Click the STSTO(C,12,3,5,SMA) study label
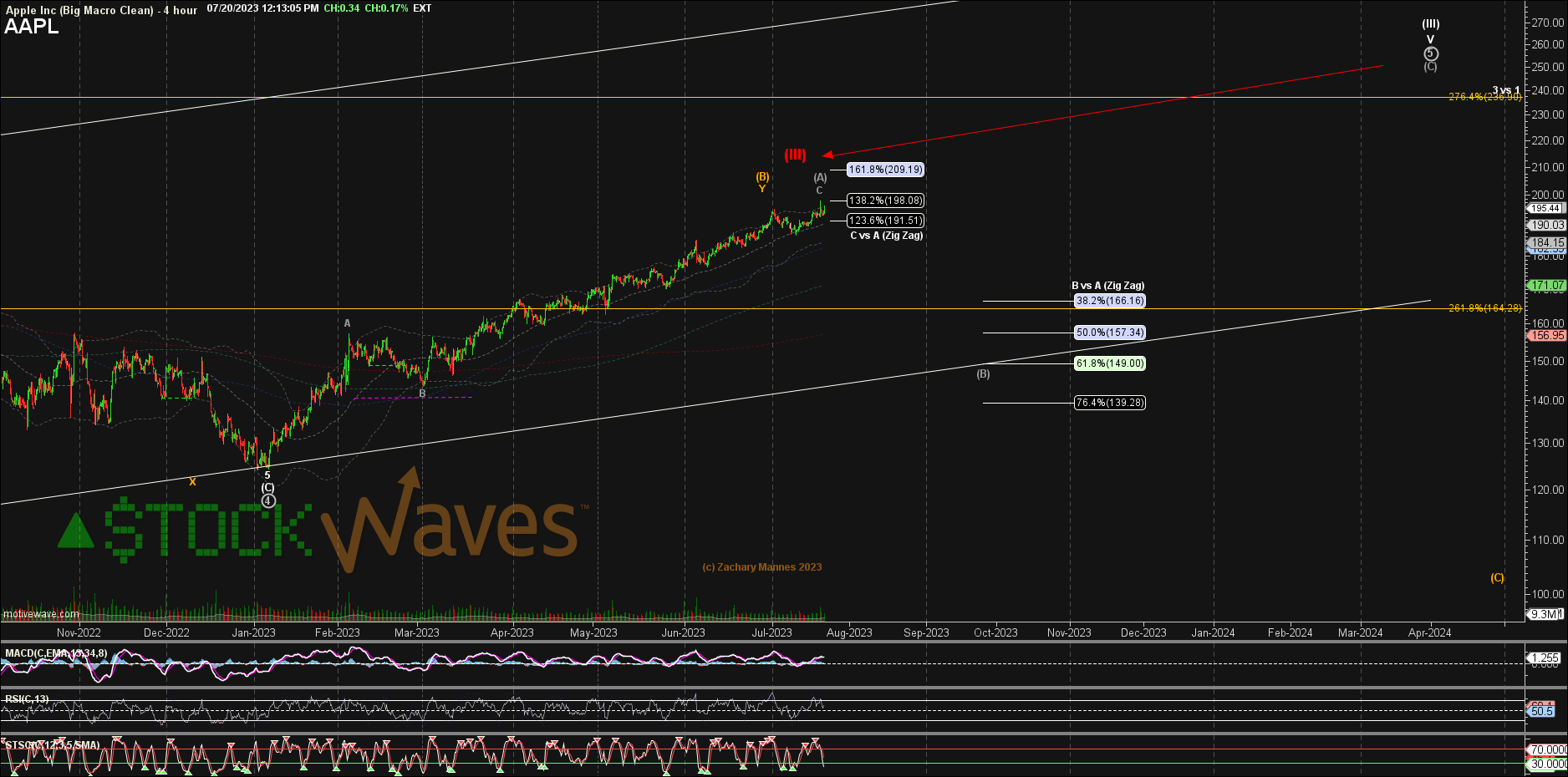The width and height of the screenshot is (1568, 777). (x=52, y=745)
